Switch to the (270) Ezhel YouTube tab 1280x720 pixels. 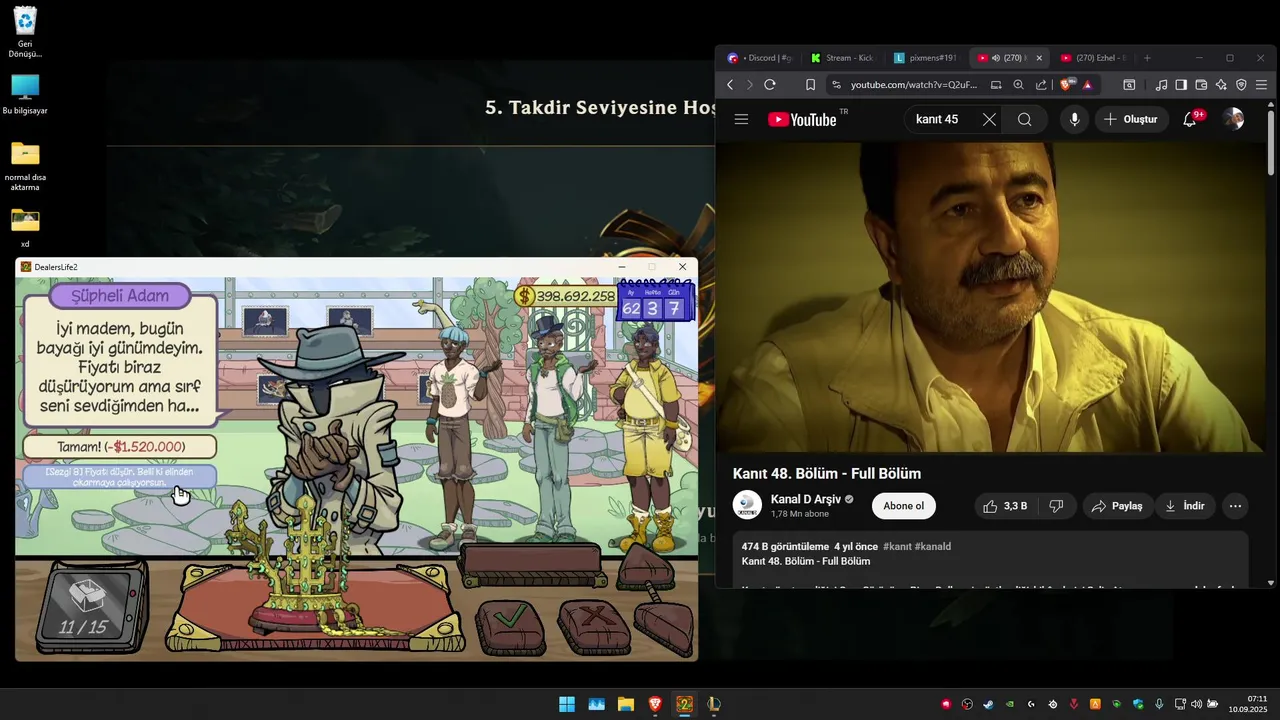1092,58
